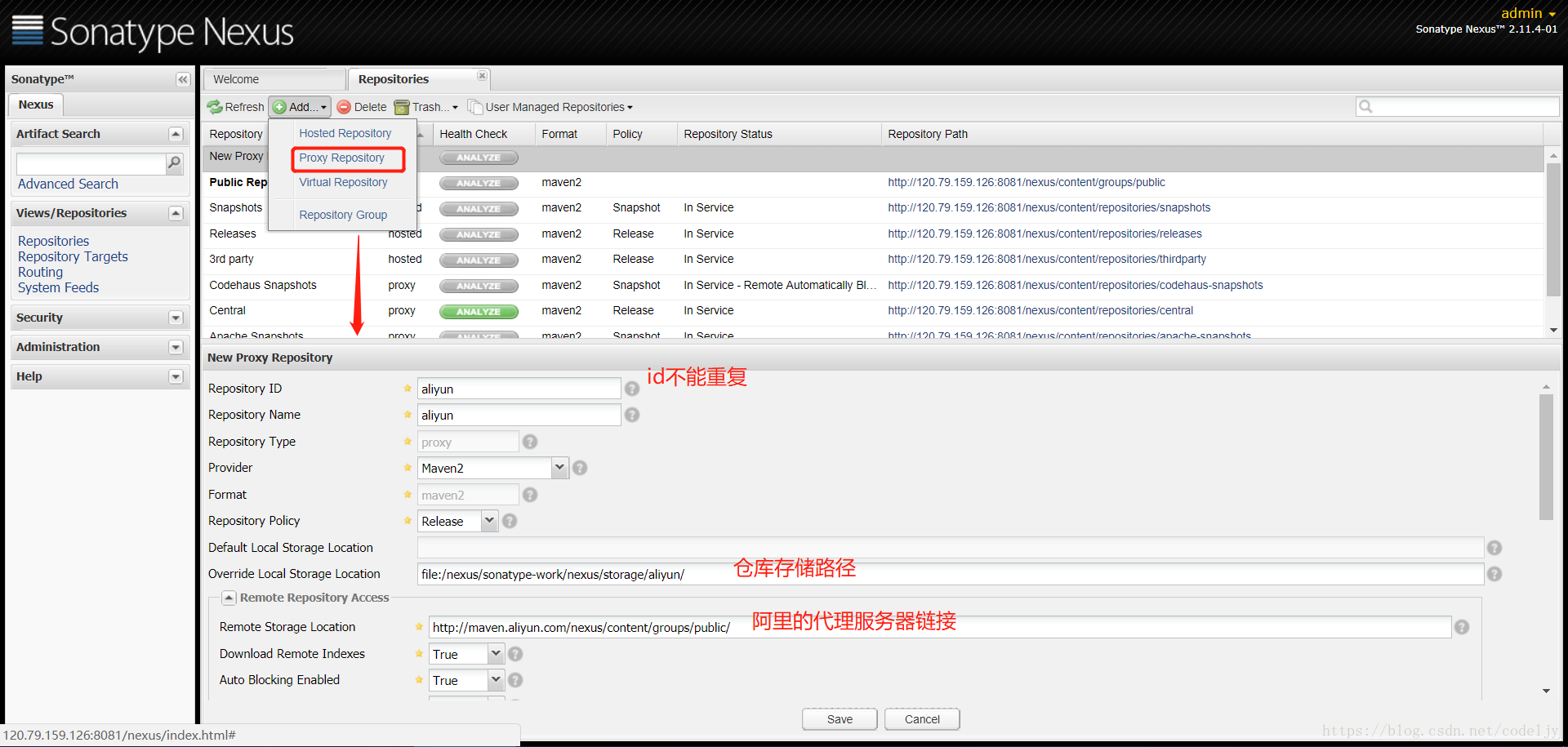Expand the Administration panel
Screen dimensions: 1568x747
coord(176,347)
